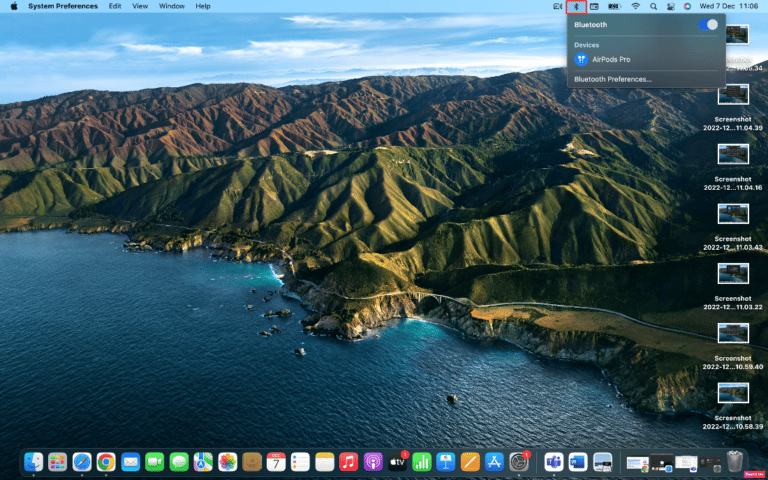The height and width of the screenshot is (480, 768).
Task: Open the Window menu
Action: click(171, 6)
